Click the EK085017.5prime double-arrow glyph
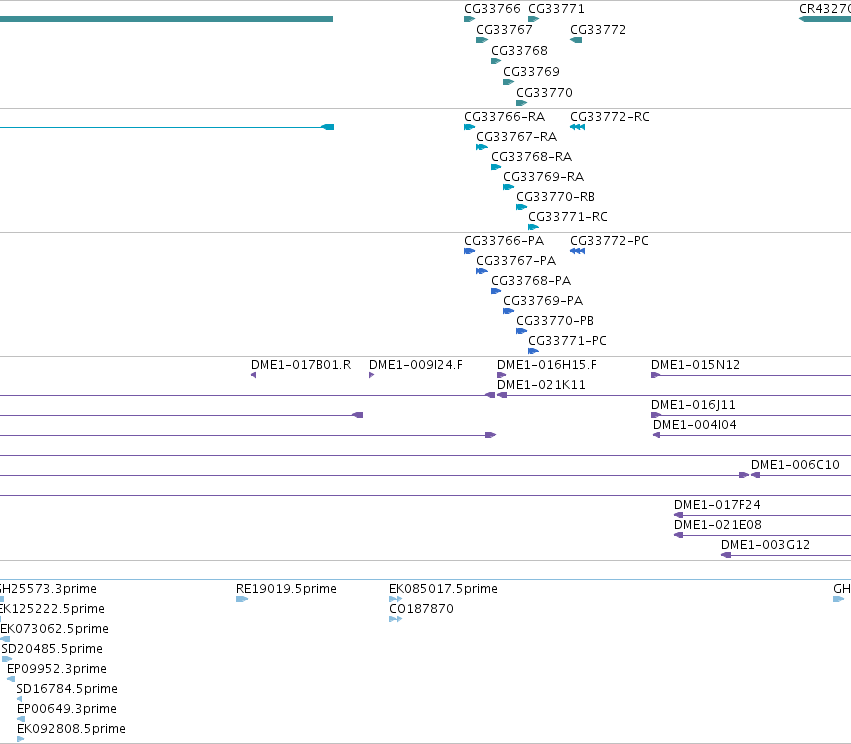The width and height of the screenshot is (851, 744). (396, 599)
